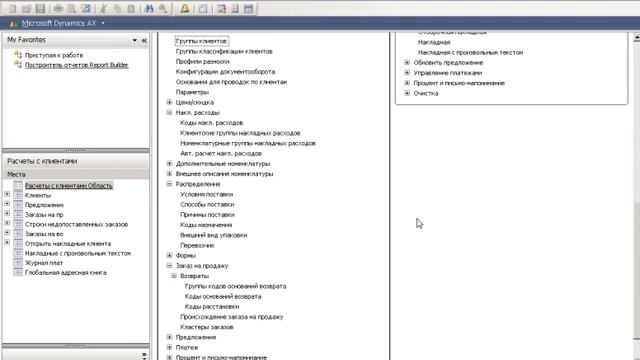
Task: Open Авт. расчет накл. расходов
Action: (221, 153)
